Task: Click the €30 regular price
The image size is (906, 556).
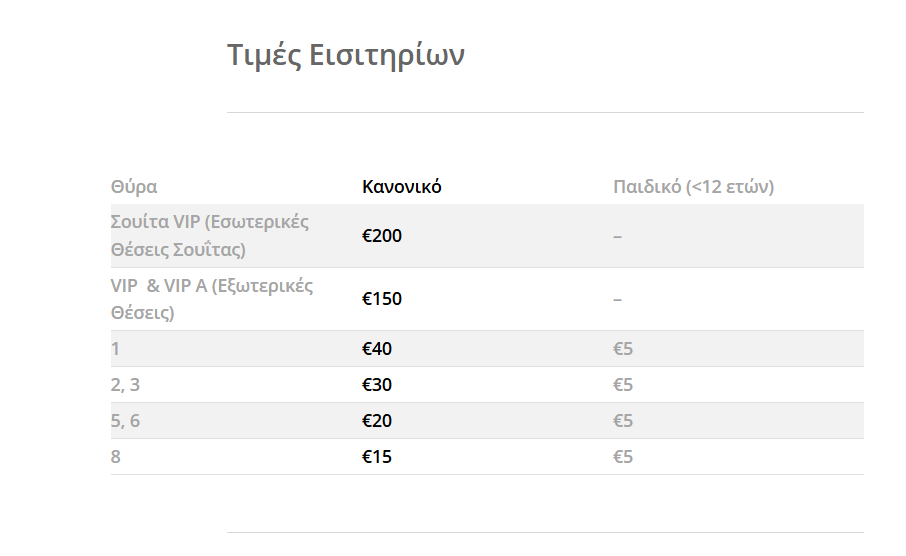Action: tap(377, 385)
